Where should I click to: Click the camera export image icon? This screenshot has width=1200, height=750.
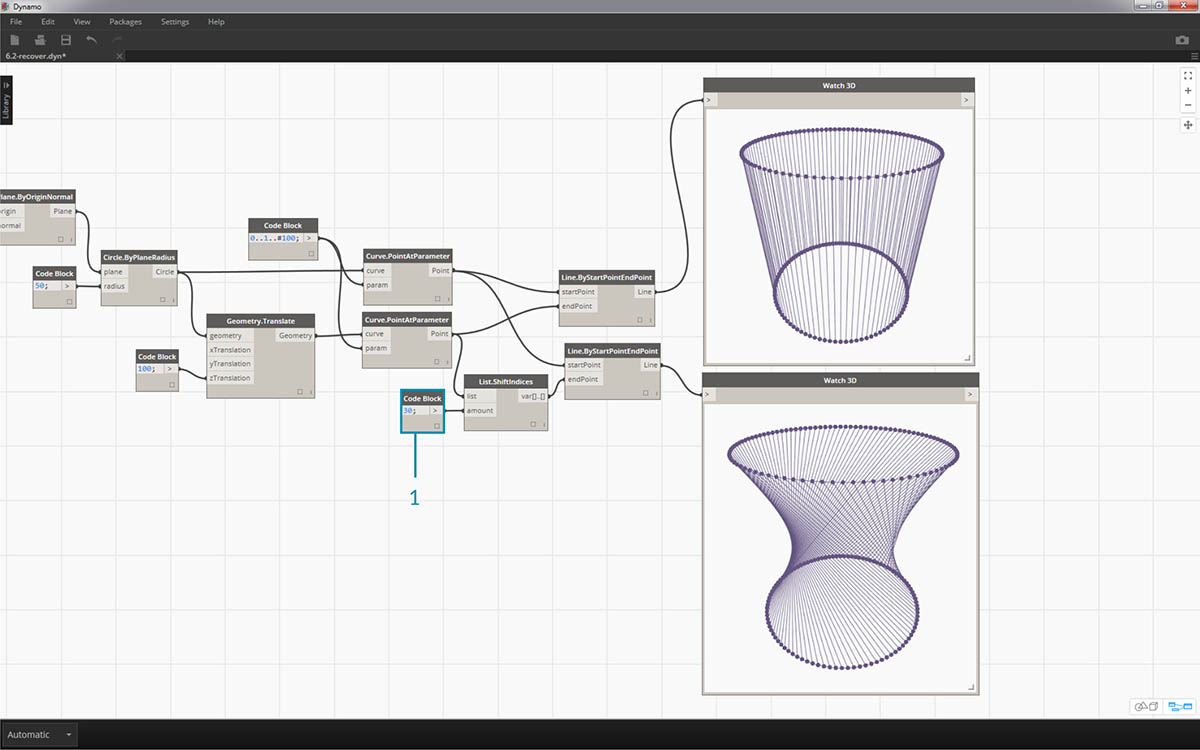pyautogui.click(x=1182, y=40)
